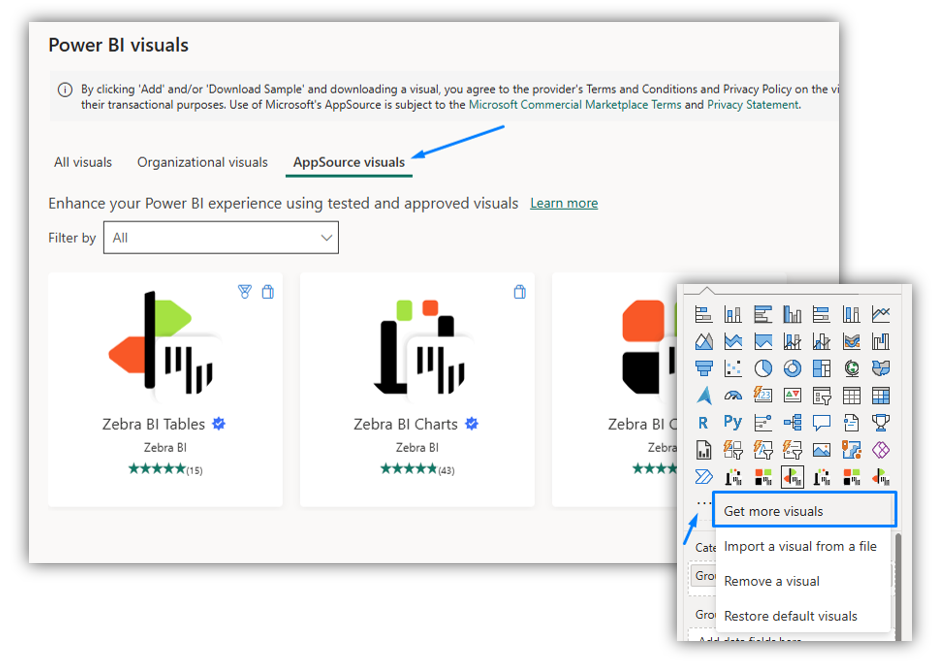This screenshot has height=663, width=934.
Task: Click the three dots under the visuals
Action: click(703, 503)
